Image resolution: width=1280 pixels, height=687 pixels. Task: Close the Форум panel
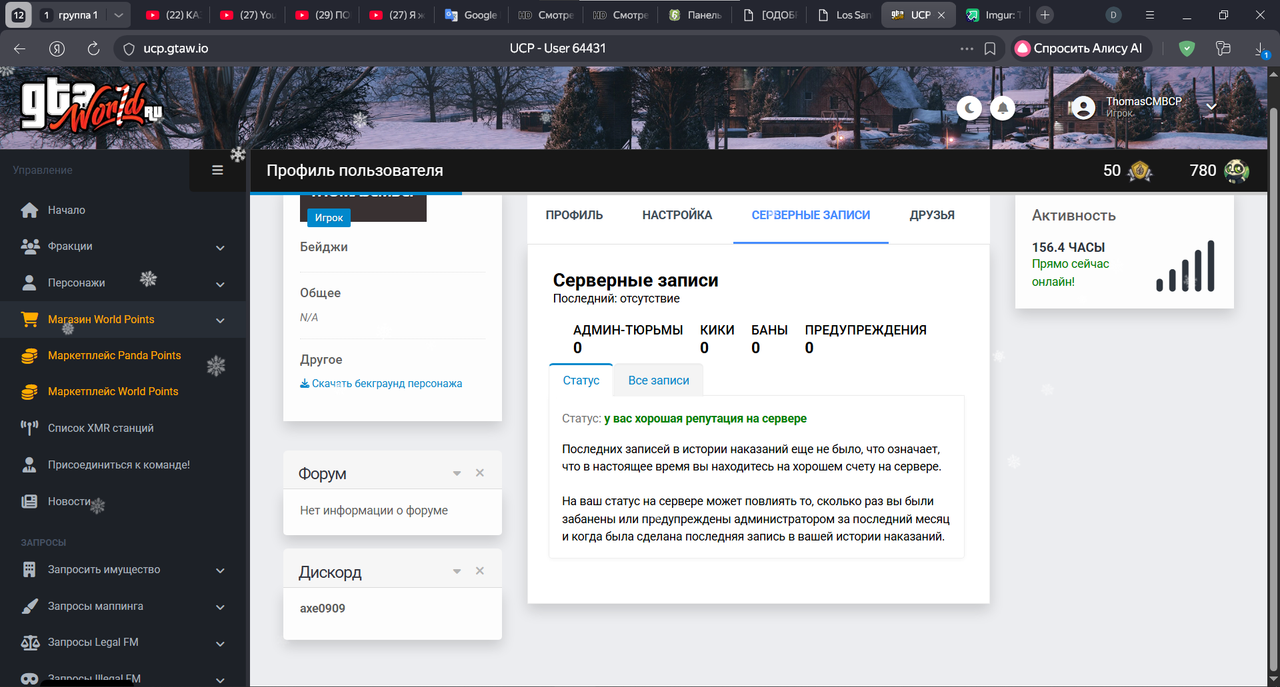pos(479,473)
